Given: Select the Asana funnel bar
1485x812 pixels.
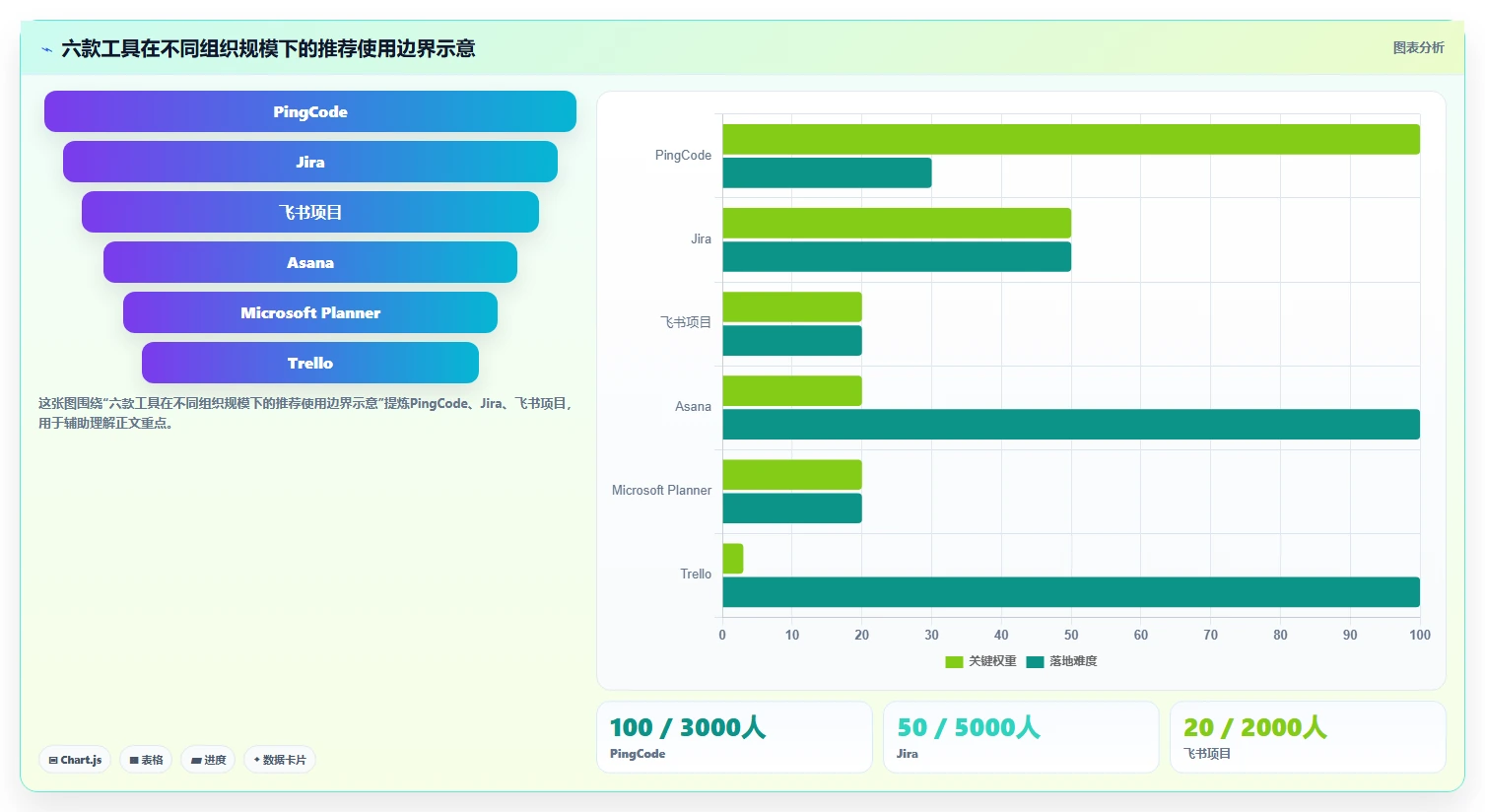Looking at the screenshot, I should [x=310, y=262].
